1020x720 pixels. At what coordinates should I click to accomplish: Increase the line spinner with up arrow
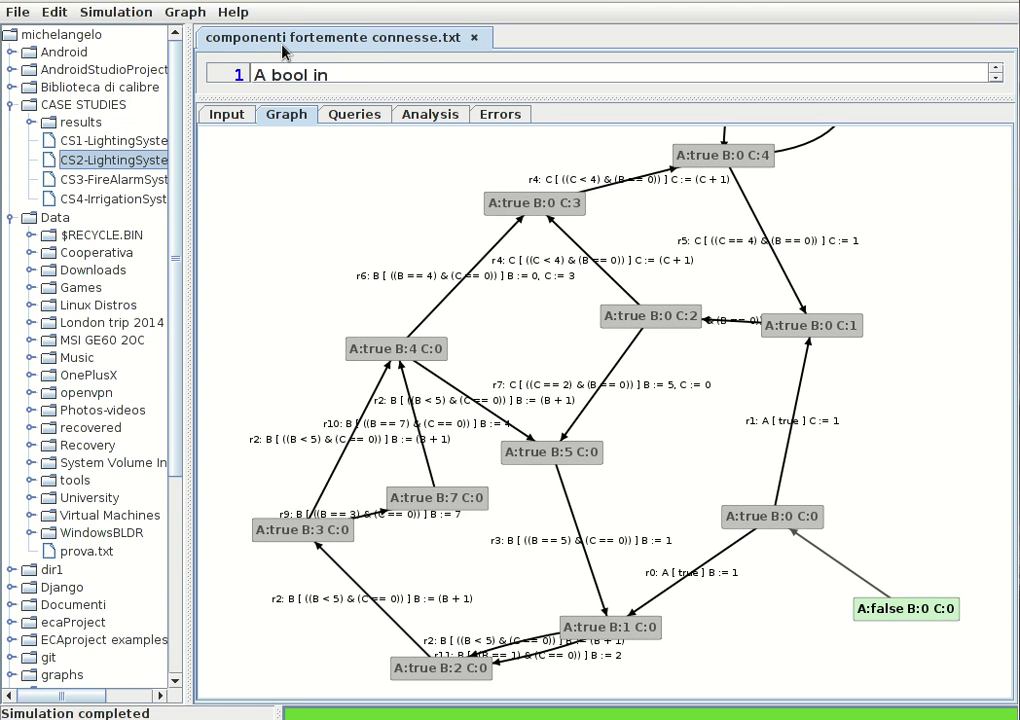click(x=995, y=68)
